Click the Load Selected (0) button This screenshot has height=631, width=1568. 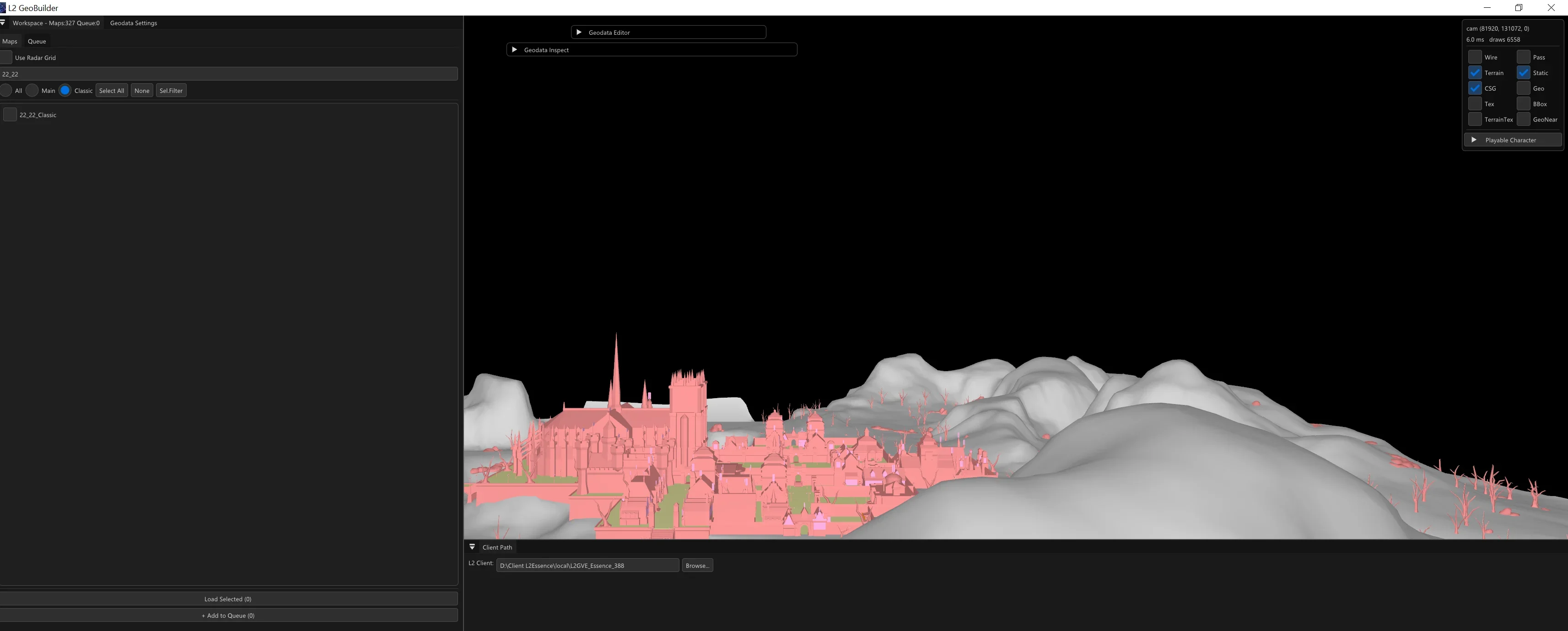228,599
